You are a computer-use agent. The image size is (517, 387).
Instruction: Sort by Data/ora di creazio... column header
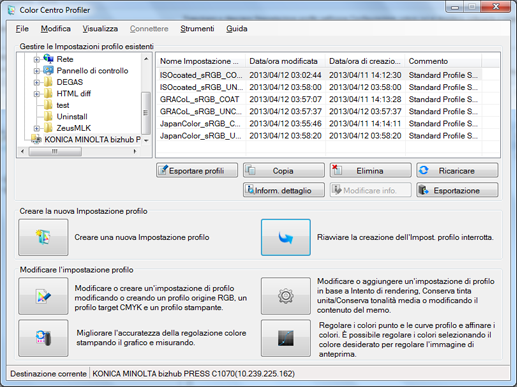tap(365, 61)
